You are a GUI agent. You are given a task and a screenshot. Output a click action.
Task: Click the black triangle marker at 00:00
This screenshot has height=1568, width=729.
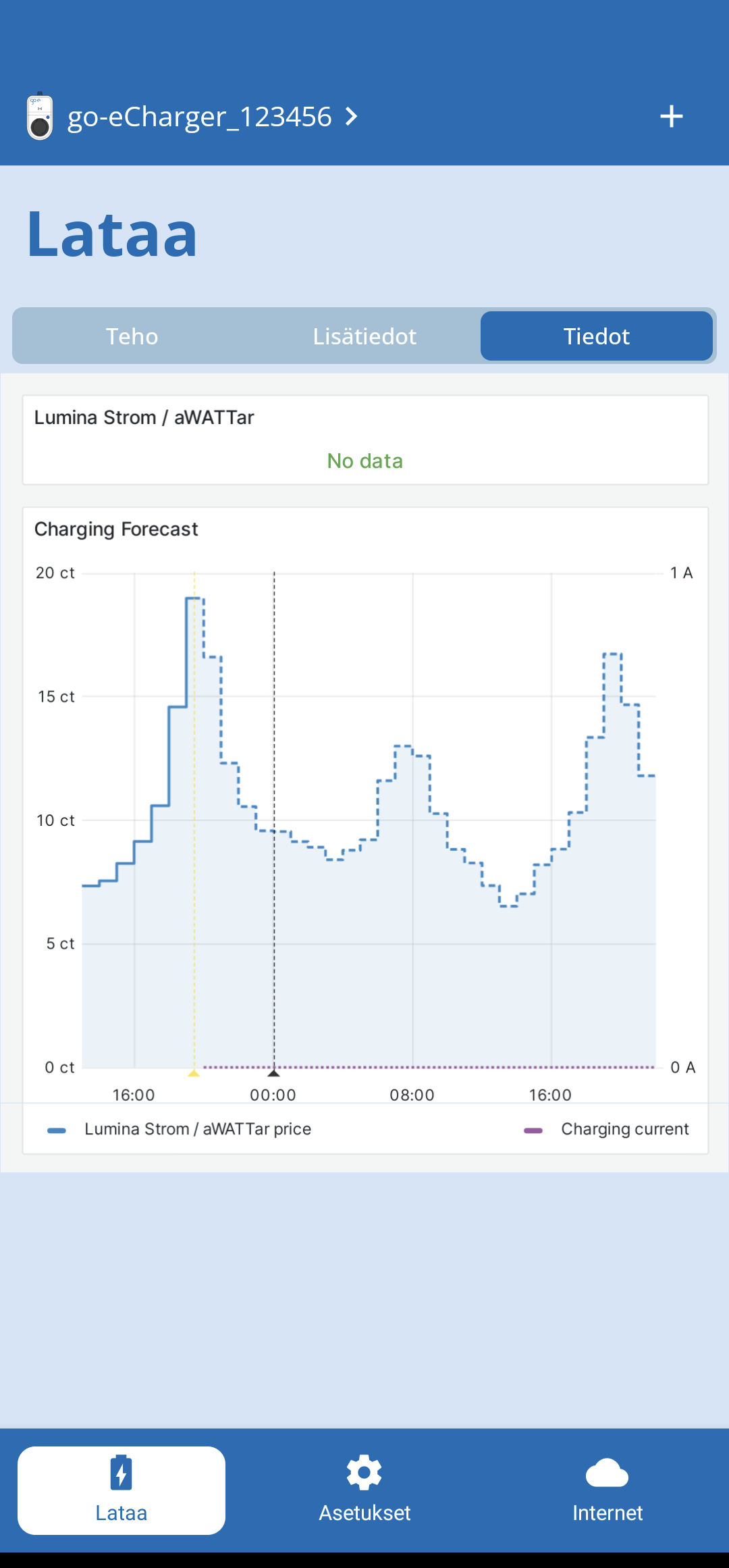[273, 1073]
